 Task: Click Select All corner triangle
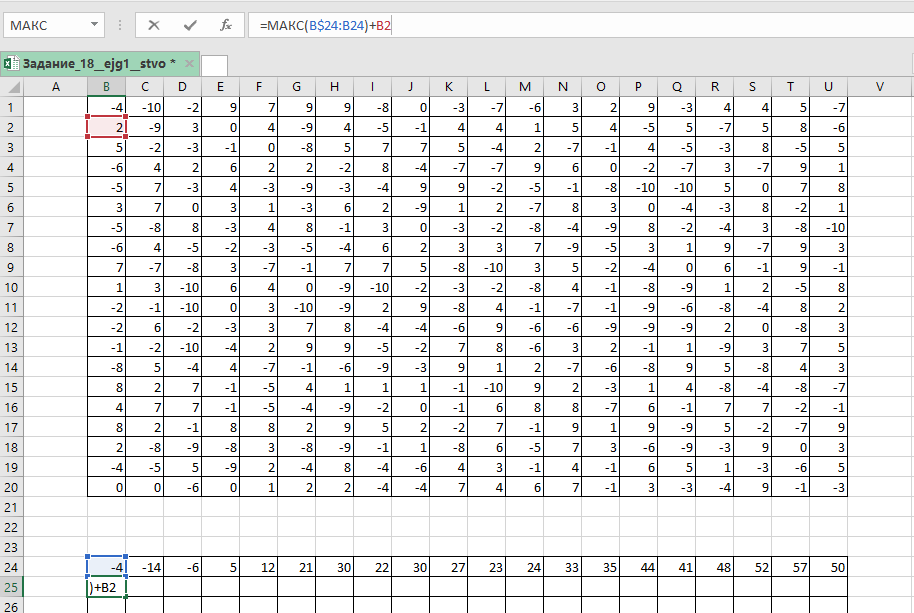[11, 87]
